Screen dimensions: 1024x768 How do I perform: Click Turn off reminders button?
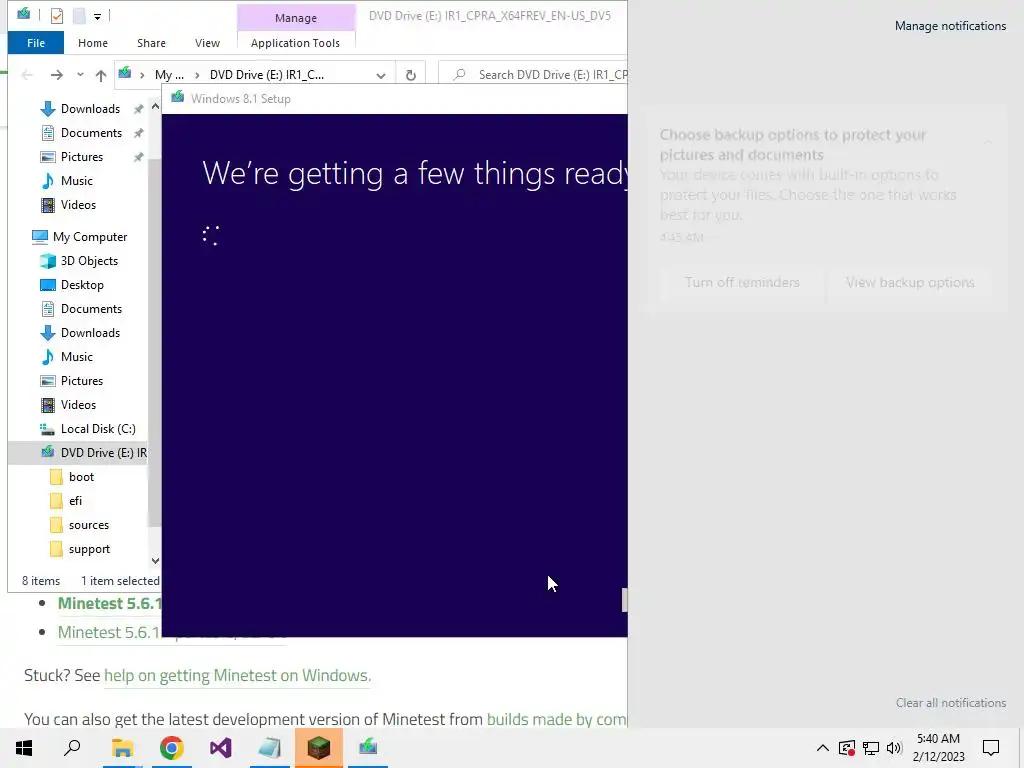pos(742,283)
